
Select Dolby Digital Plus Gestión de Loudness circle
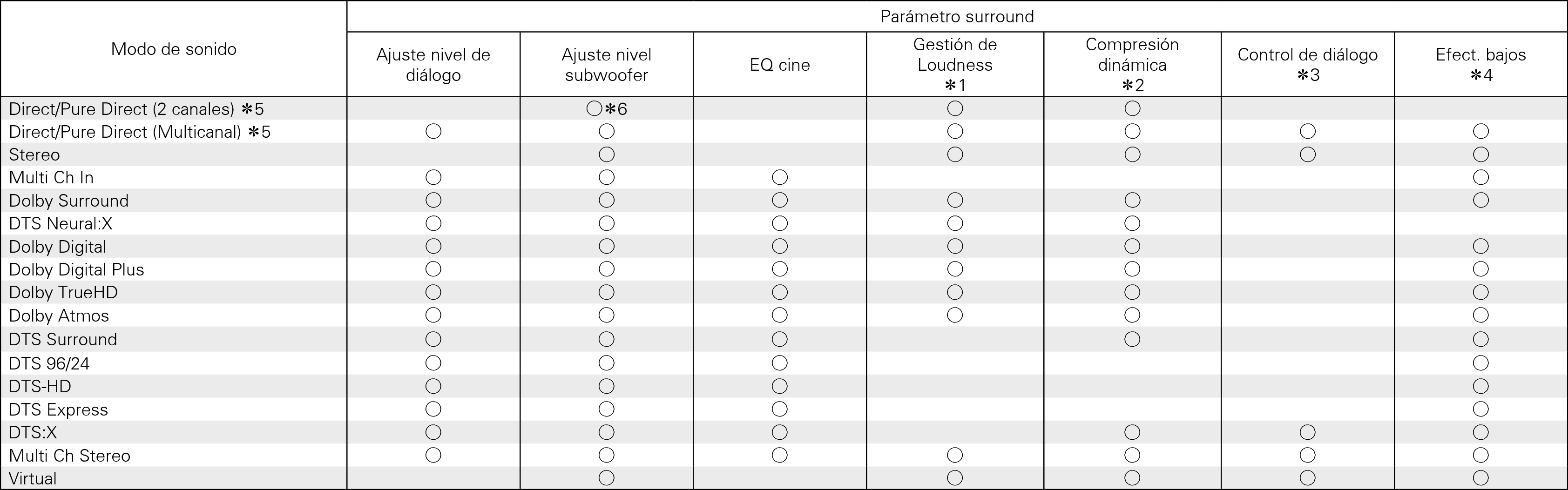click(955, 269)
